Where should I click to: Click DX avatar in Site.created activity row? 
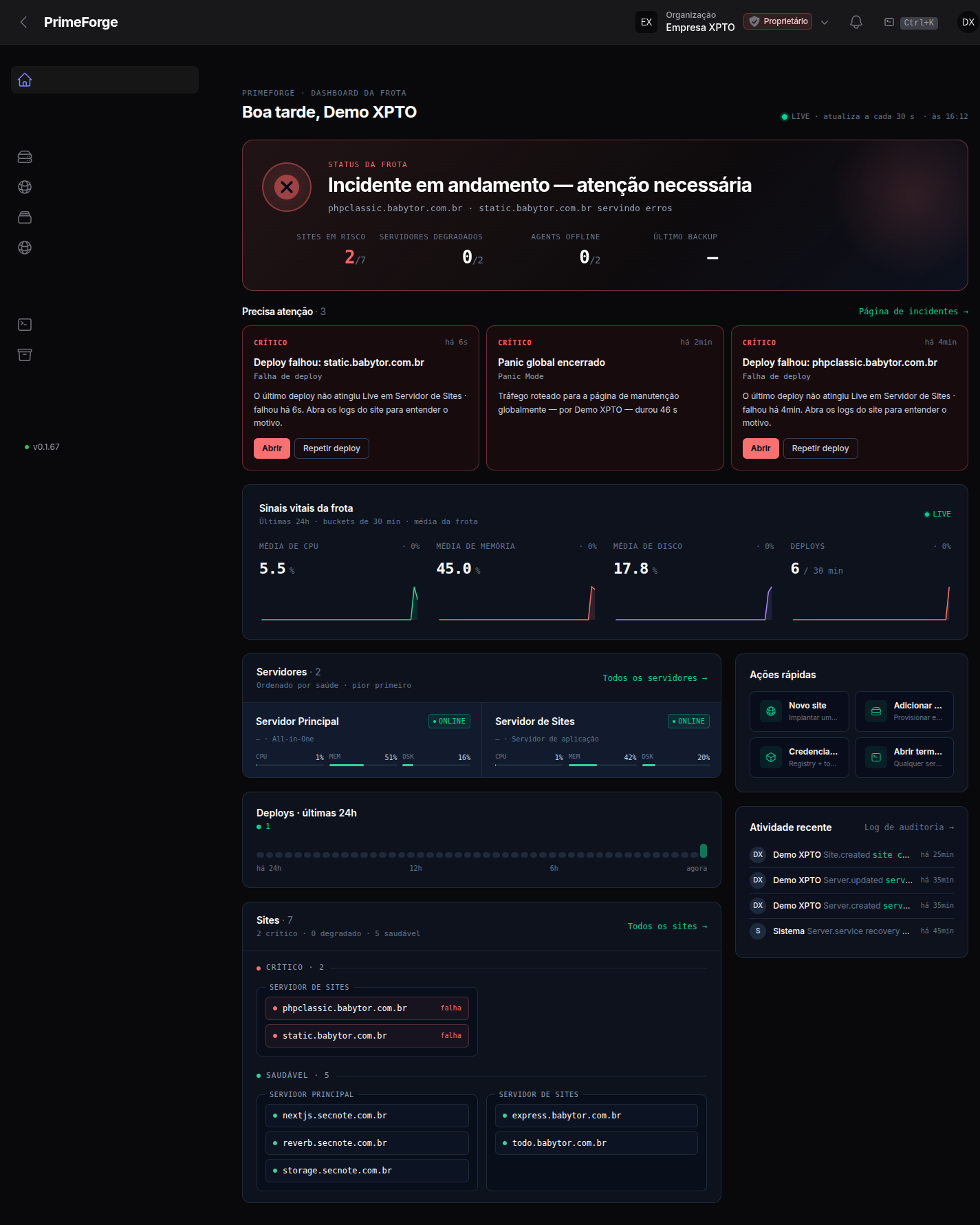point(758,855)
